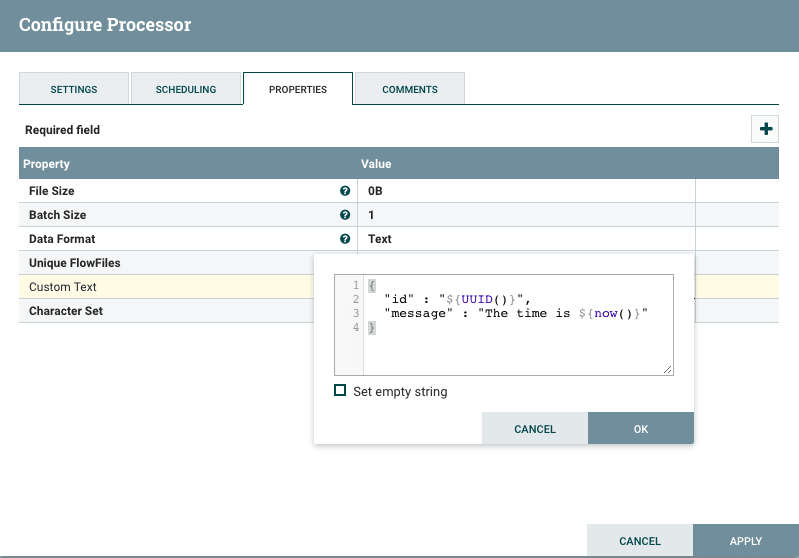Image resolution: width=799 pixels, height=558 pixels.
Task: Cancel the Configure Processor dialog
Action: pyautogui.click(x=640, y=541)
